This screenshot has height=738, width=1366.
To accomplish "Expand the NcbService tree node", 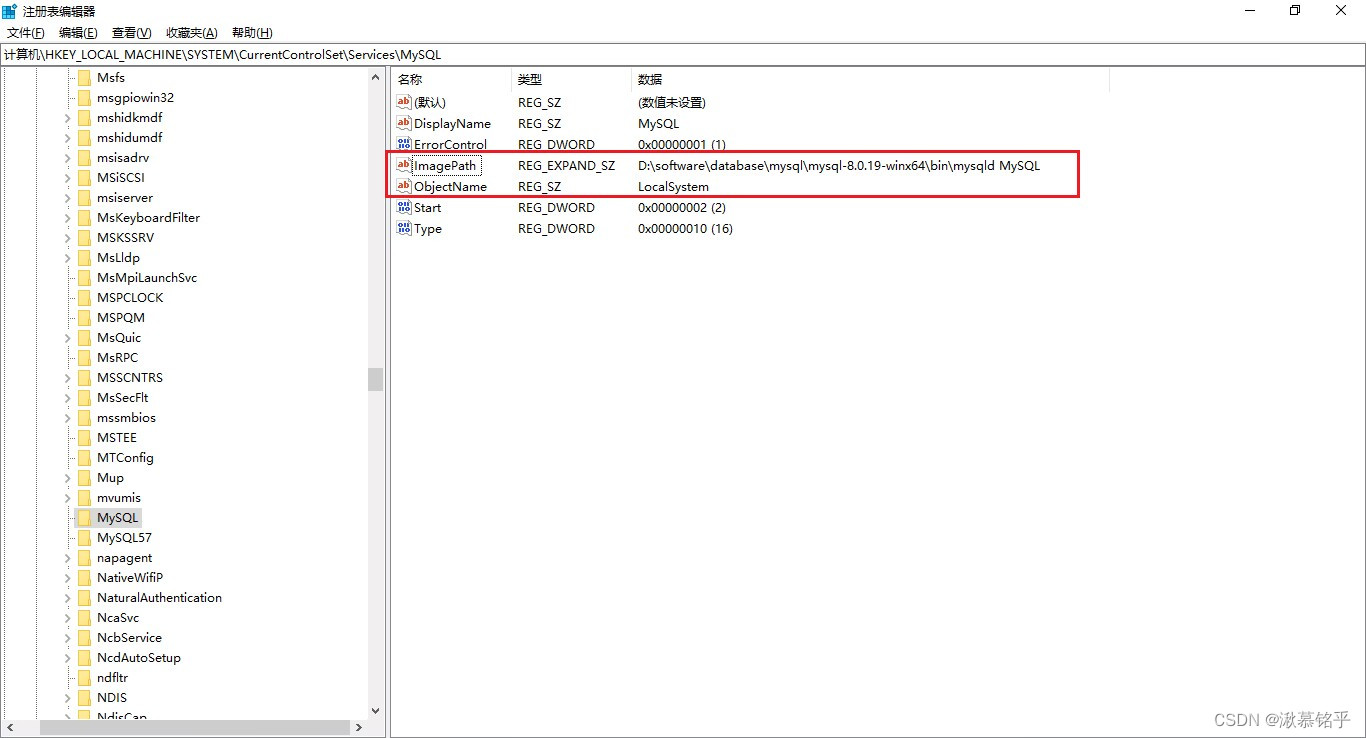I will pyautogui.click(x=69, y=637).
